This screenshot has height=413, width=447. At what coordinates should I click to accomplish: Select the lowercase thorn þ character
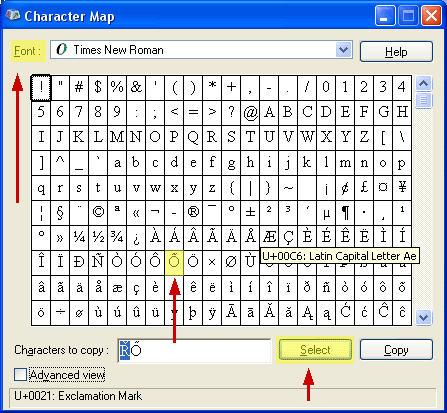click(x=193, y=313)
